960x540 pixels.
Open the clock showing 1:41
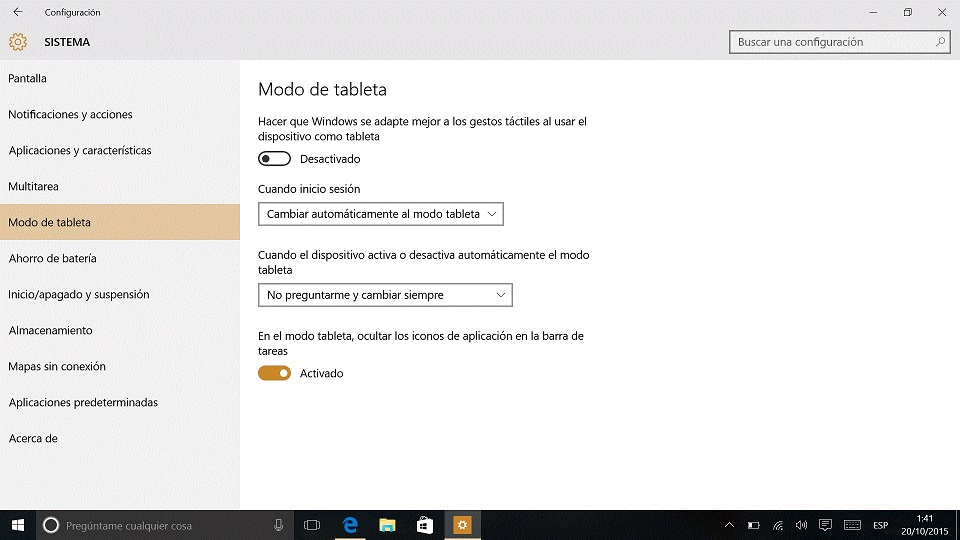click(x=924, y=525)
